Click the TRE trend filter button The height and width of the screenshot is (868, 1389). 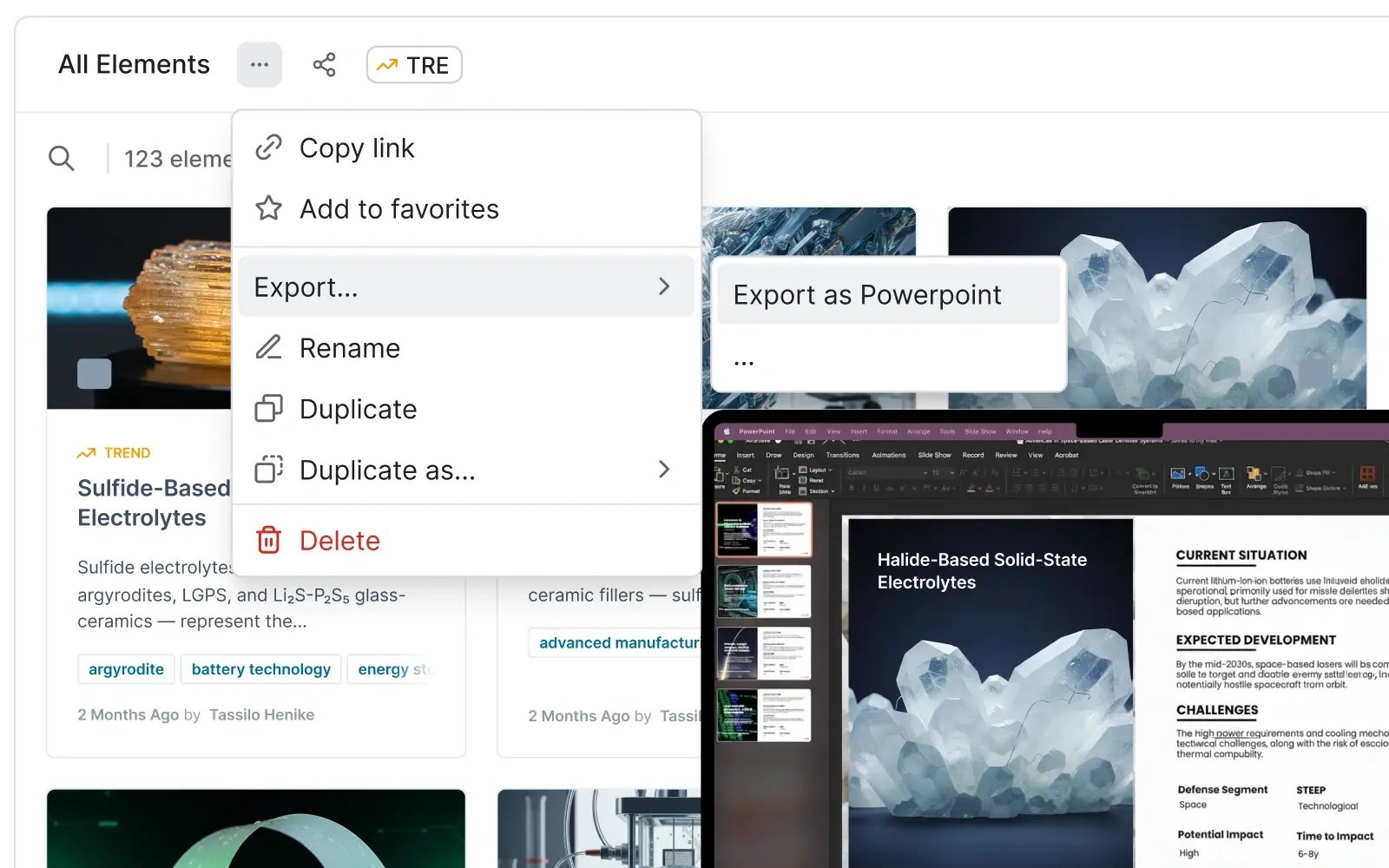click(414, 65)
